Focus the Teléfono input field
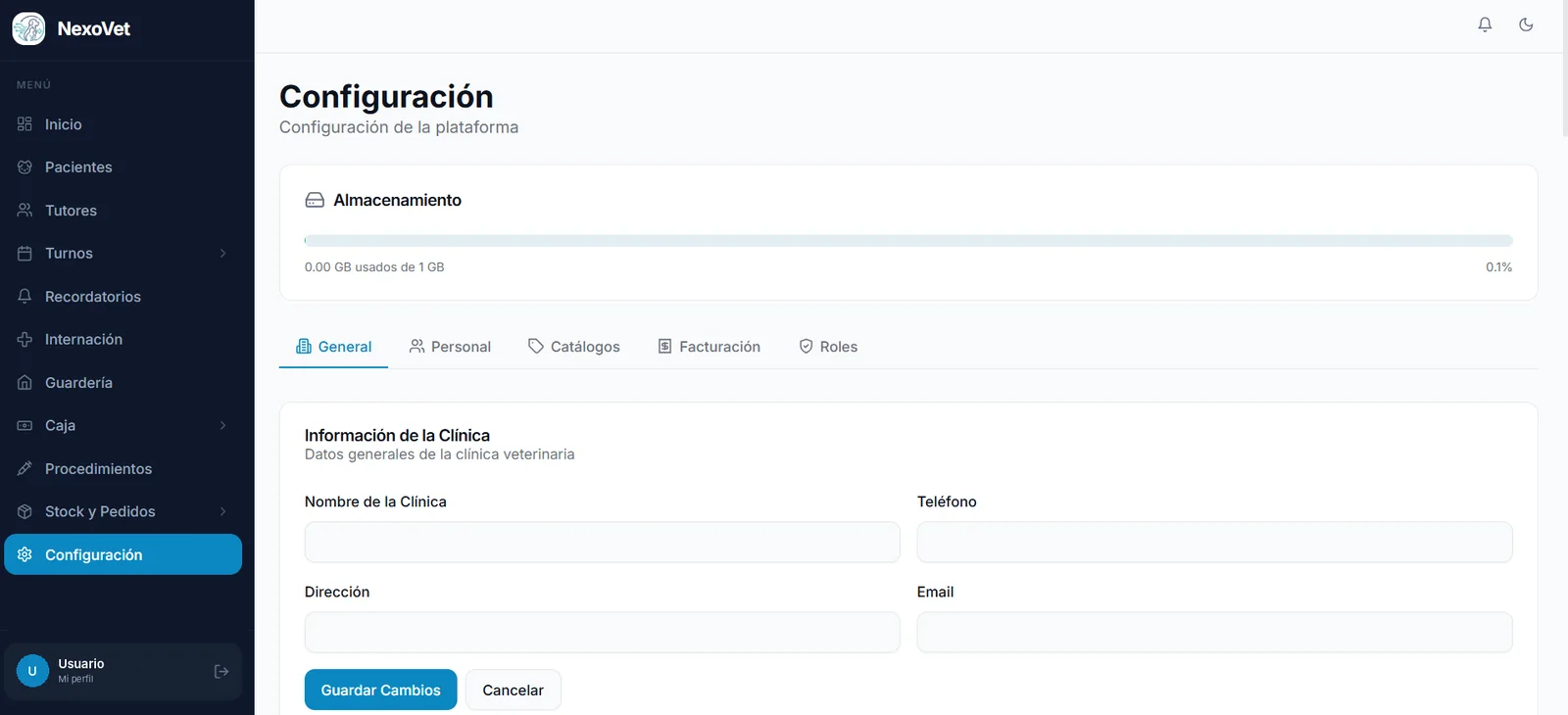1568x715 pixels. click(x=1214, y=542)
